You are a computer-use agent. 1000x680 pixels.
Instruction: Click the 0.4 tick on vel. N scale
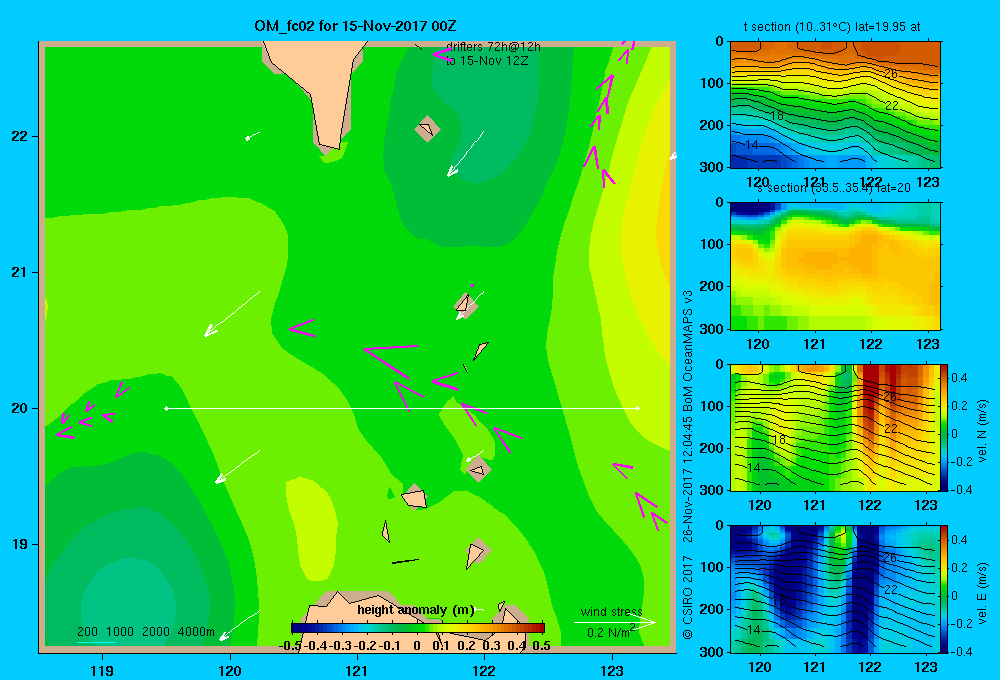[959, 378]
